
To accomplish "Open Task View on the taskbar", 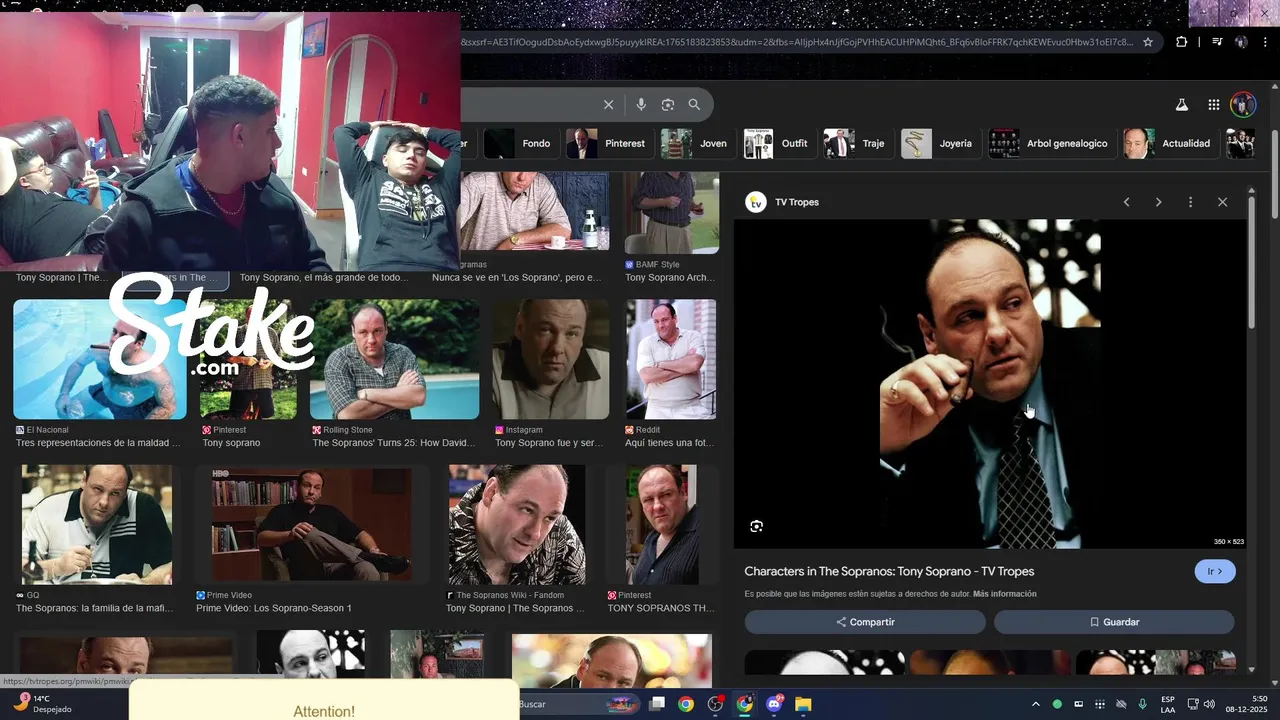I will [657, 704].
